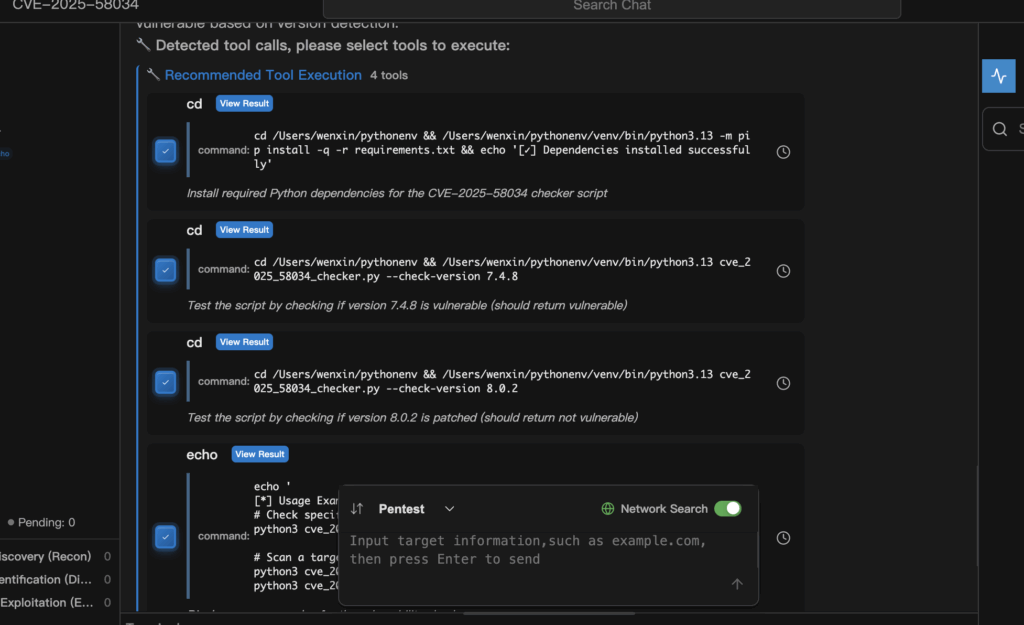Click clock icon beside the echo command
1024x625 pixels.
click(783, 538)
